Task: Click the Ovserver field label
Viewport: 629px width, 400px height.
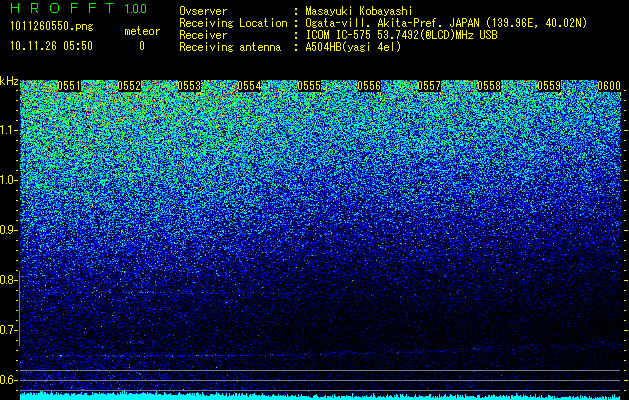Action: tap(203, 11)
